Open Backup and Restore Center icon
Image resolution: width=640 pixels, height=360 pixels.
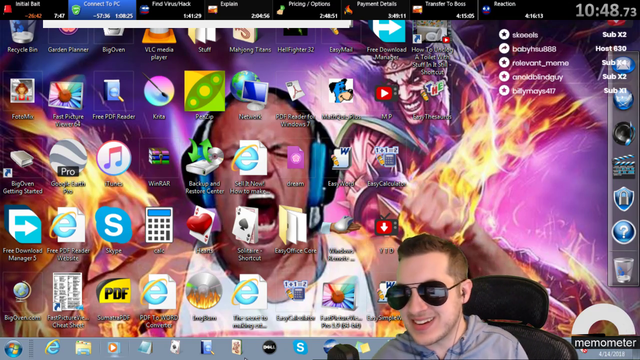coord(204,167)
